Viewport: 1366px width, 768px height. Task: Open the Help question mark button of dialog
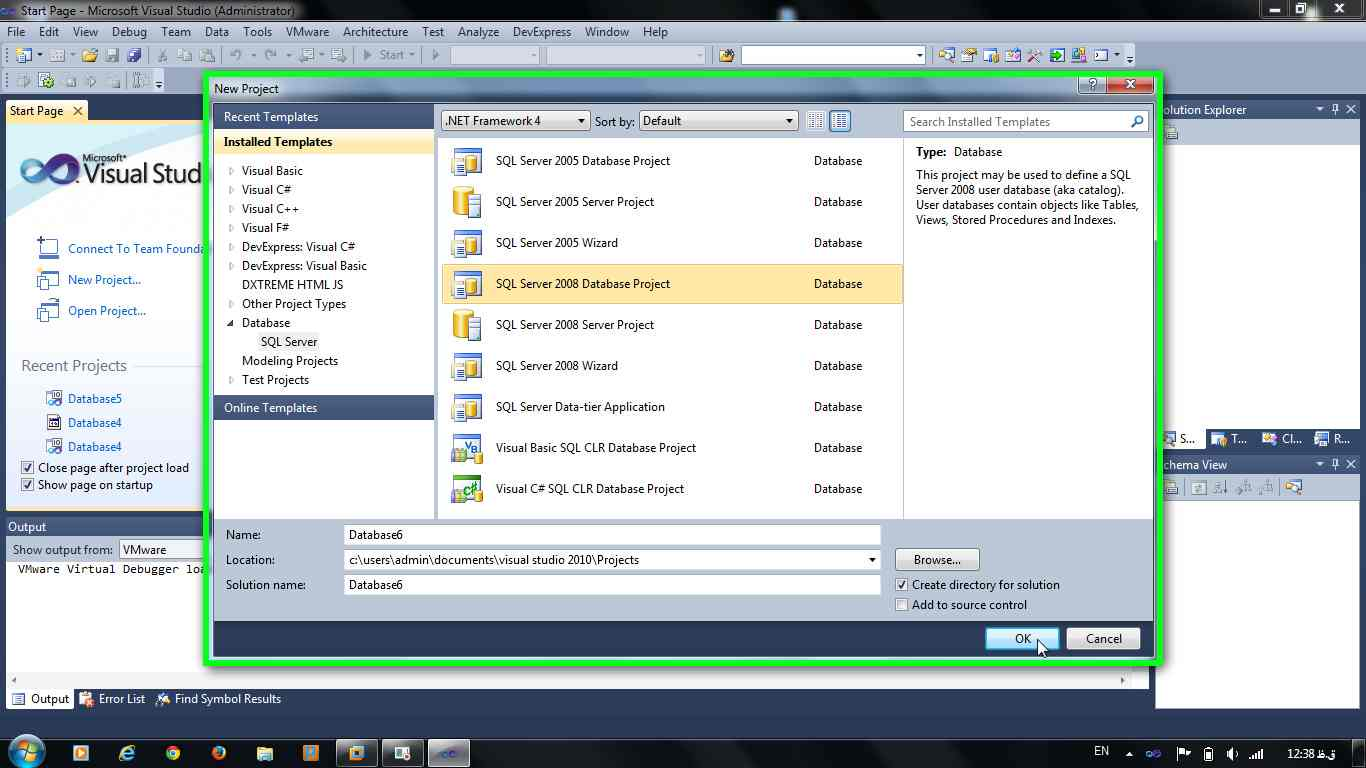pos(1092,85)
